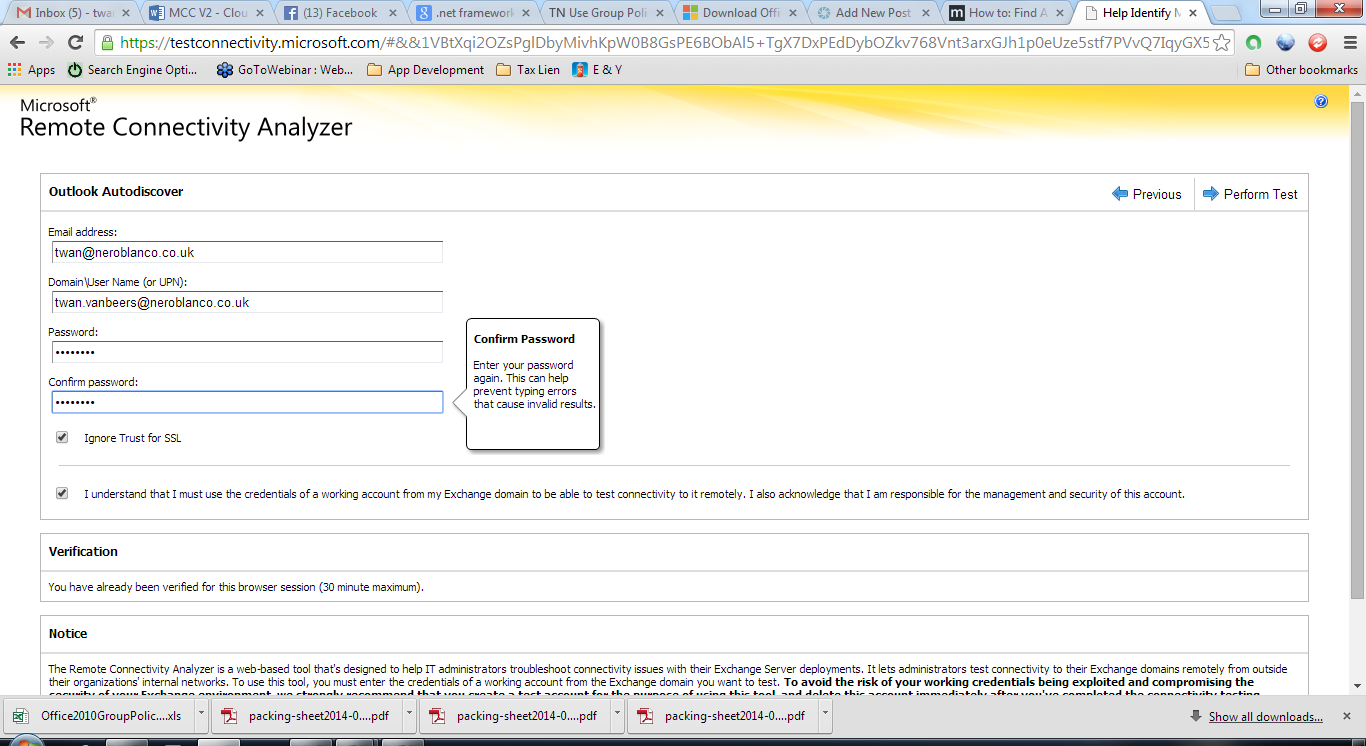
Task: Click the green padlock in the address bar
Action: [108, 43]
